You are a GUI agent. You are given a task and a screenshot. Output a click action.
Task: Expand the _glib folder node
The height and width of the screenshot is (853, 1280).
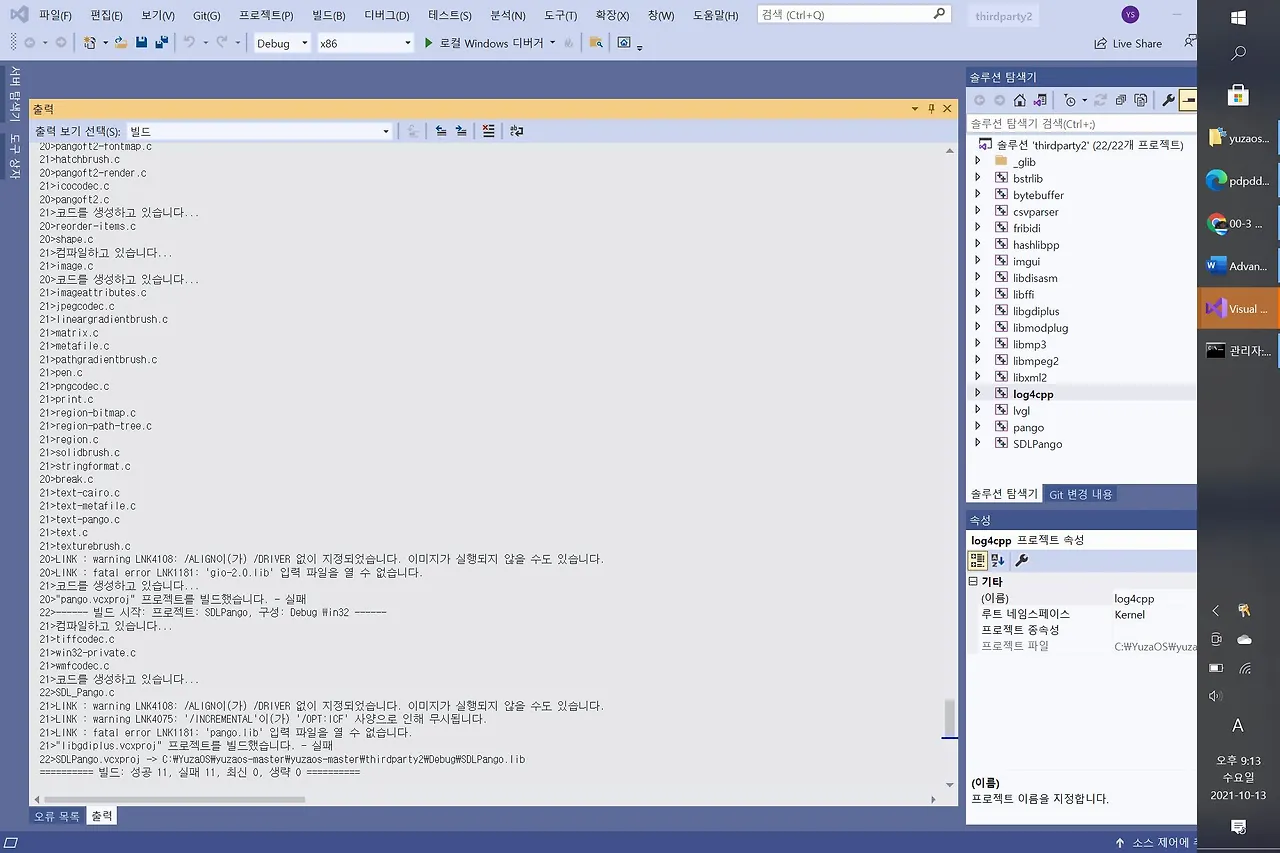[978, 161]
